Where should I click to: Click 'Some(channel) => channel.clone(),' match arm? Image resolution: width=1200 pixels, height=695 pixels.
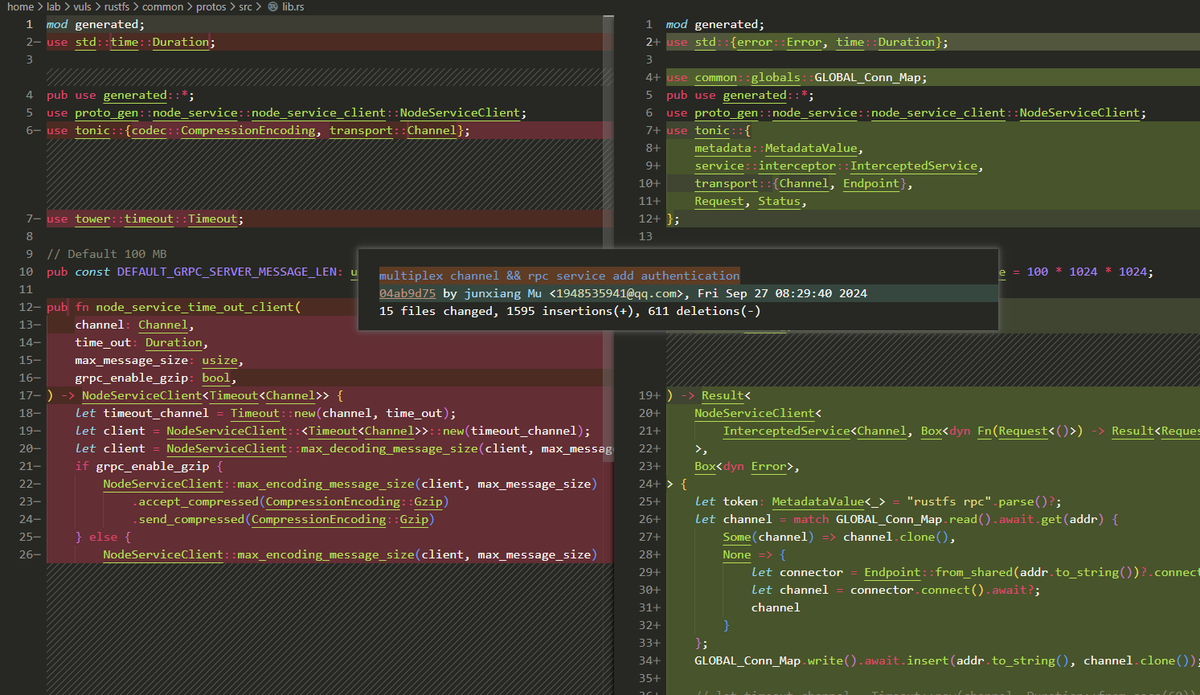click(839, 537)
